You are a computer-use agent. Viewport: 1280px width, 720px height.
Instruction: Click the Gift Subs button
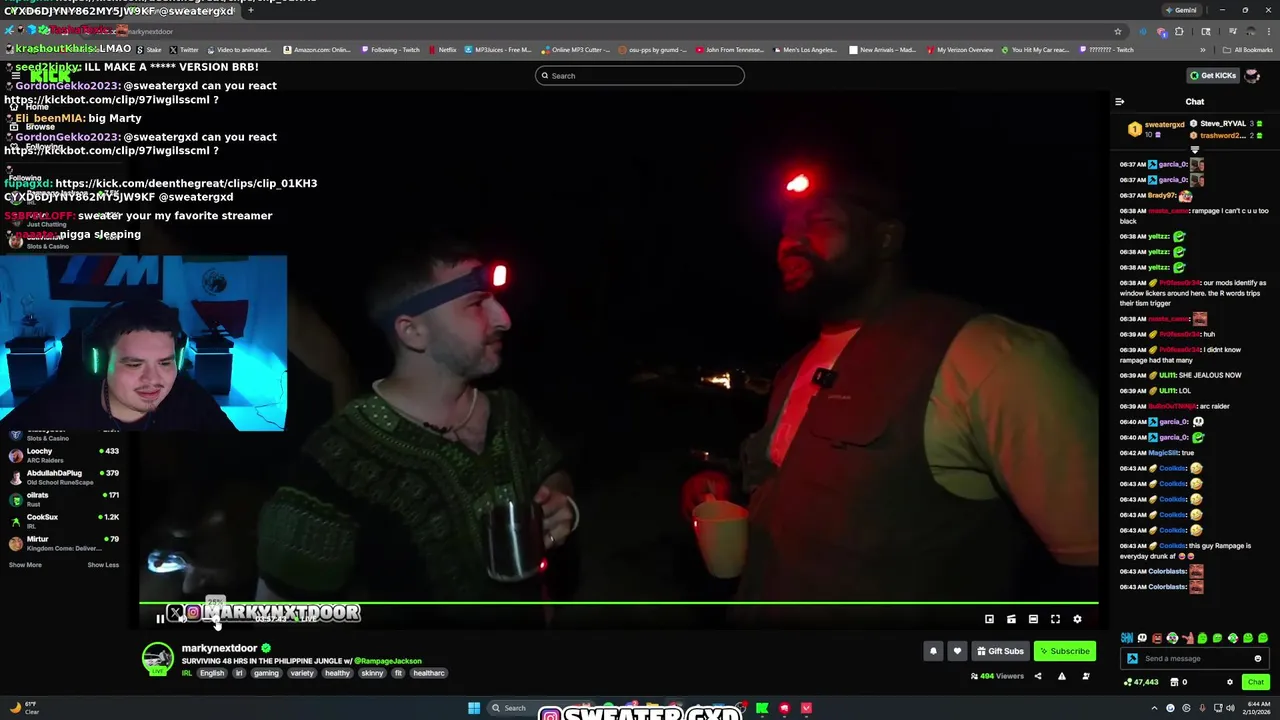1000,651
